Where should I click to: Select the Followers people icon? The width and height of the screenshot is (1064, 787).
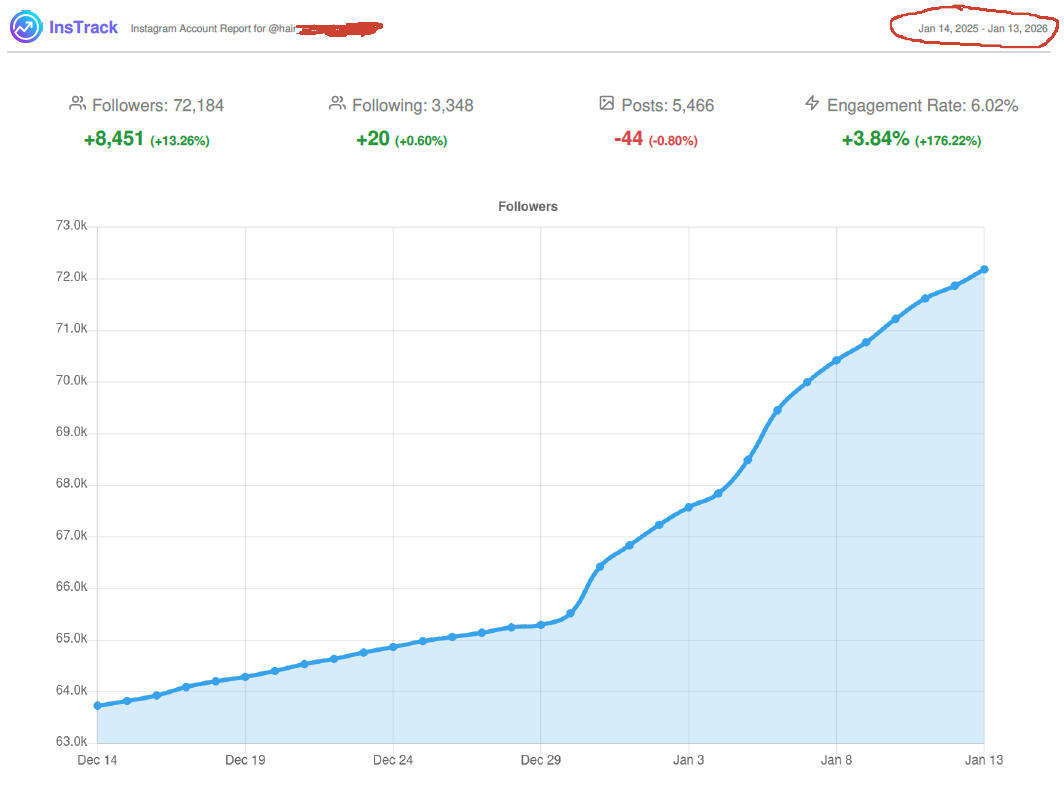[75, 102]
